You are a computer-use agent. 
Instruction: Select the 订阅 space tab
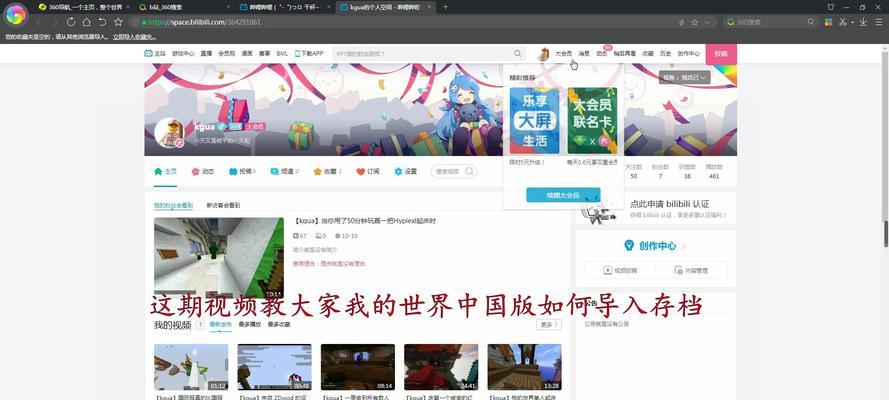pos(367,171)
